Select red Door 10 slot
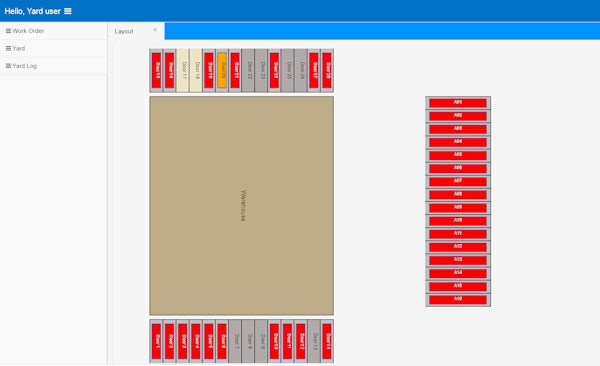This screenshot has height=366, width=600. point(274,341)
